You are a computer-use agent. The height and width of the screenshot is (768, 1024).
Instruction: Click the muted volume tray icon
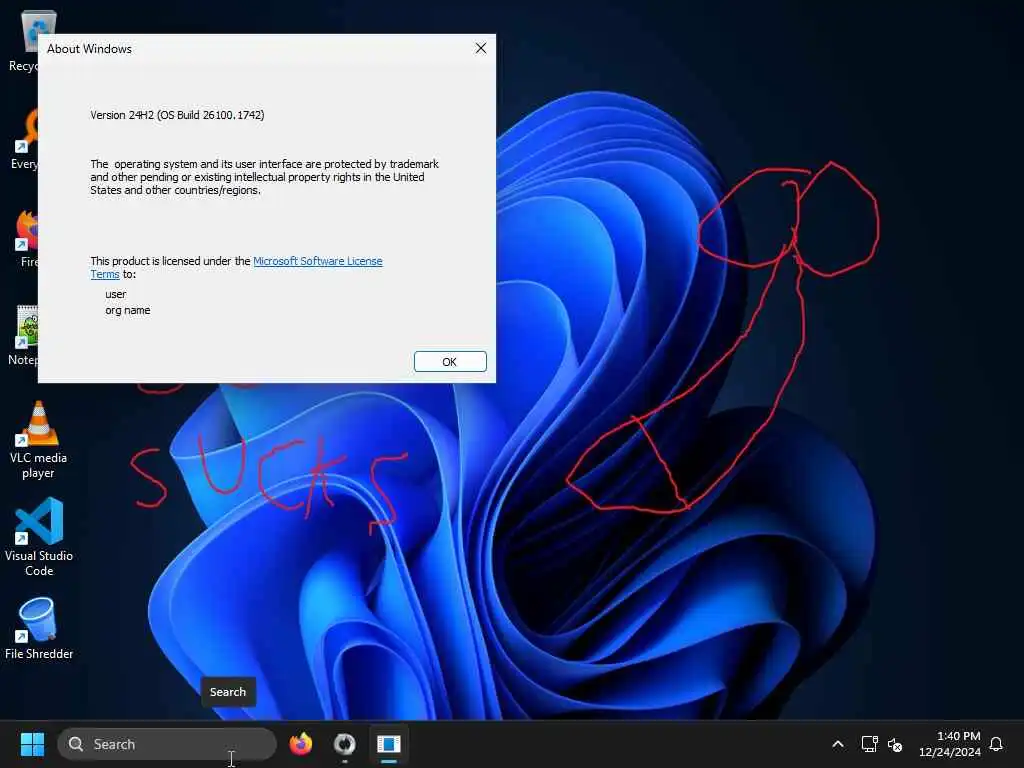pos(895,744)
